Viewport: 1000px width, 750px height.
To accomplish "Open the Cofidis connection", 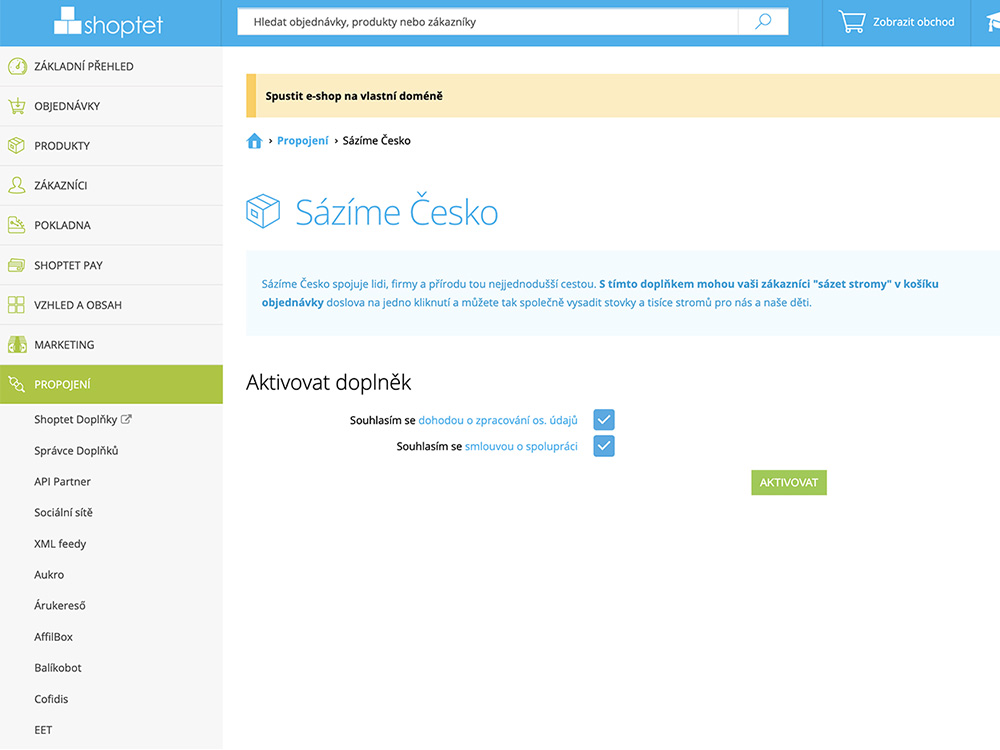I will (x=51, y=699).
